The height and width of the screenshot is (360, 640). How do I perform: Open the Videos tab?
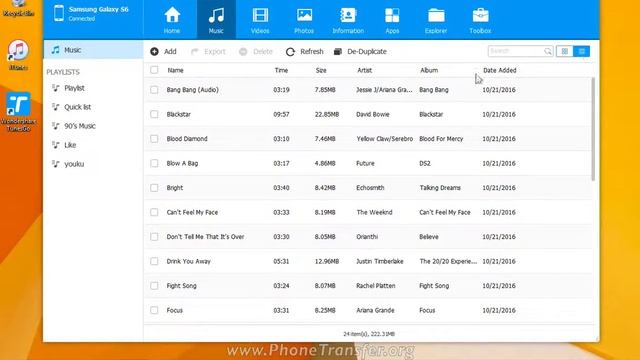tap(260, 20)
